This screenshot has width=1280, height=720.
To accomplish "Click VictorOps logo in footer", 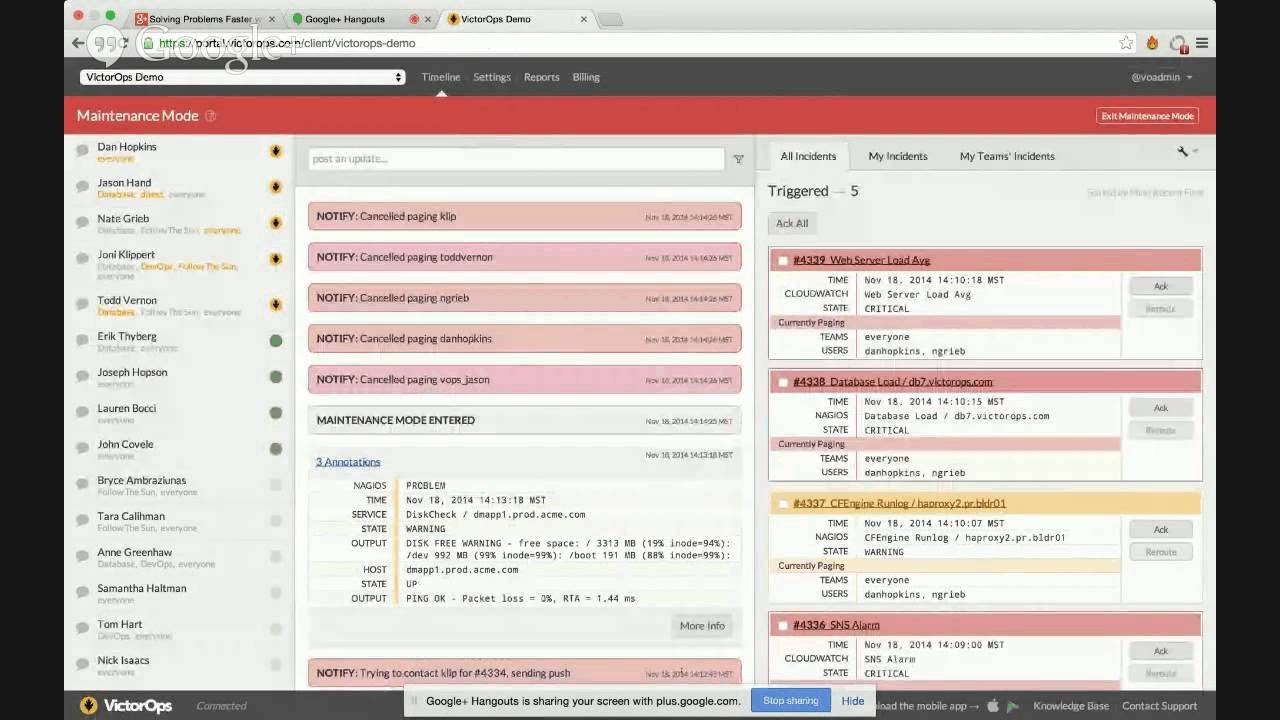I will point(126,706).
